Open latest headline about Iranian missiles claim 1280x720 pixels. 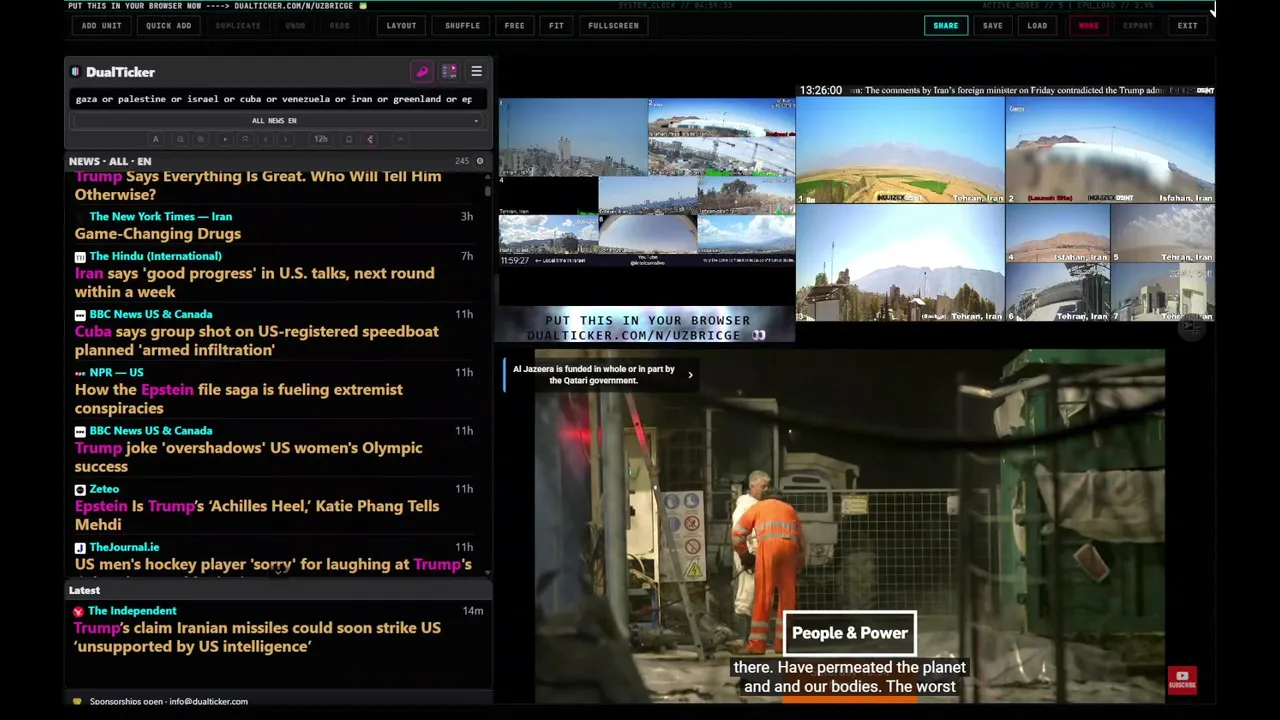tap(257, 637)
